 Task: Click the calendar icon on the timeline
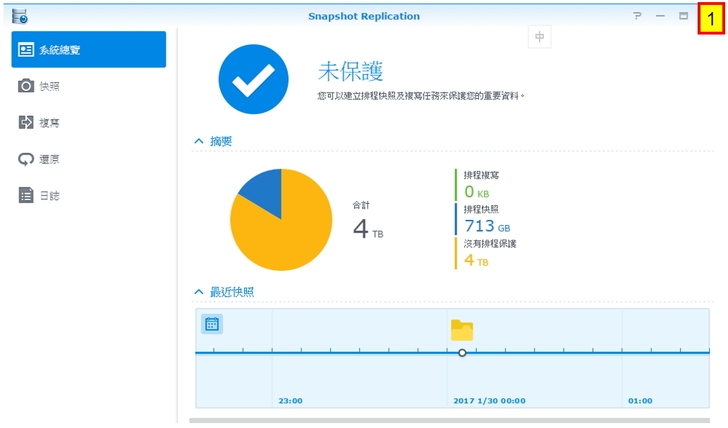pos(211,324)
